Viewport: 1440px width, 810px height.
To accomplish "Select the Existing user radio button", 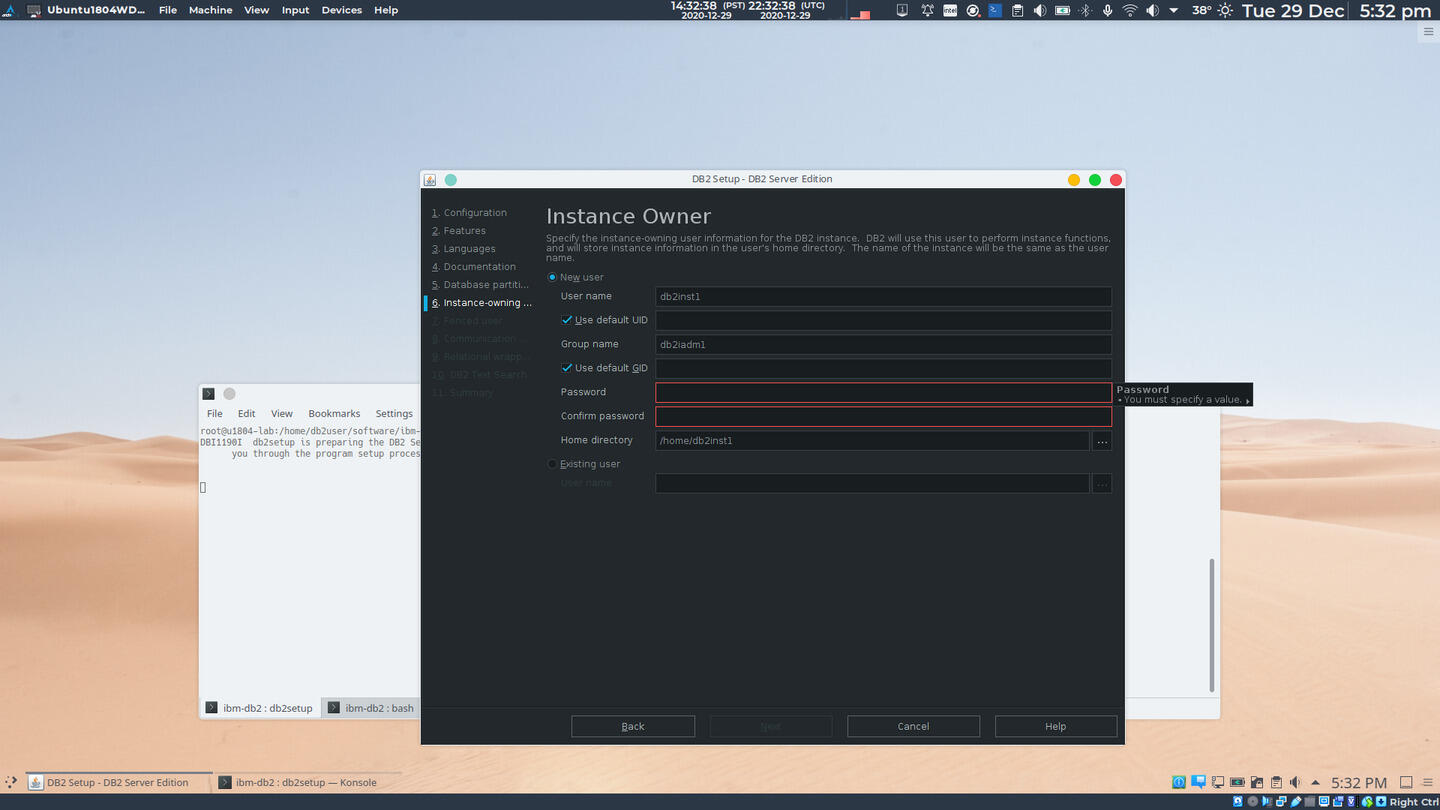I will point(552,464).
